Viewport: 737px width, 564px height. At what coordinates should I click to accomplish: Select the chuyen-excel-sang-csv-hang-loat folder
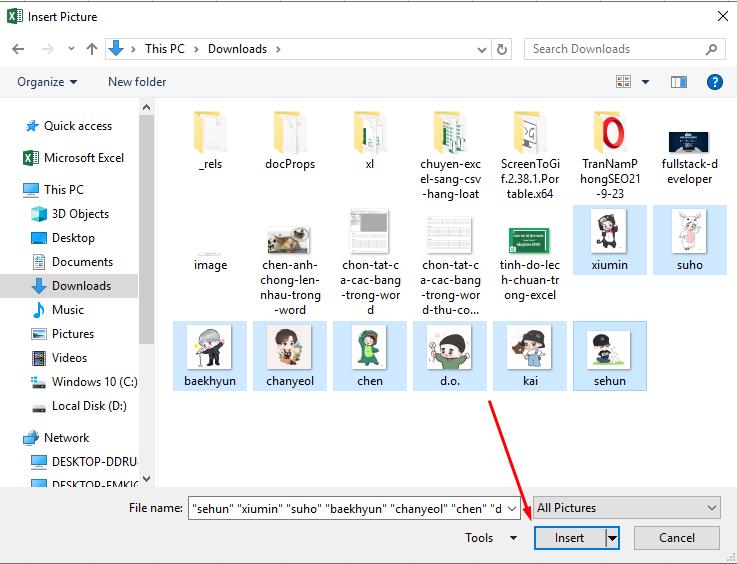pos(450,155)
